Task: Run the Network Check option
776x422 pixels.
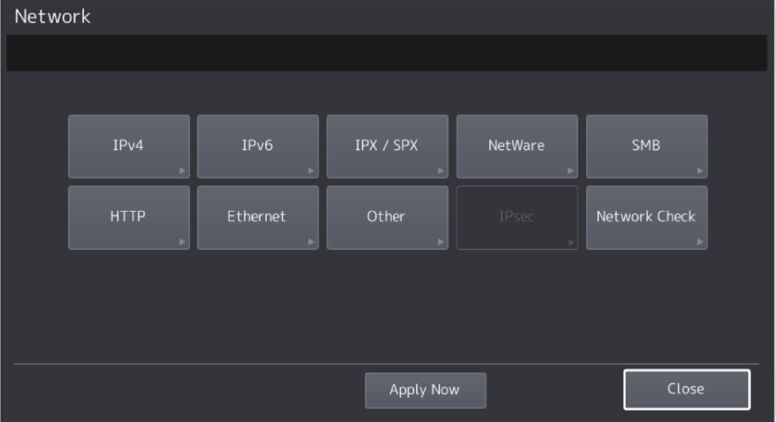Action: point(646,217)
